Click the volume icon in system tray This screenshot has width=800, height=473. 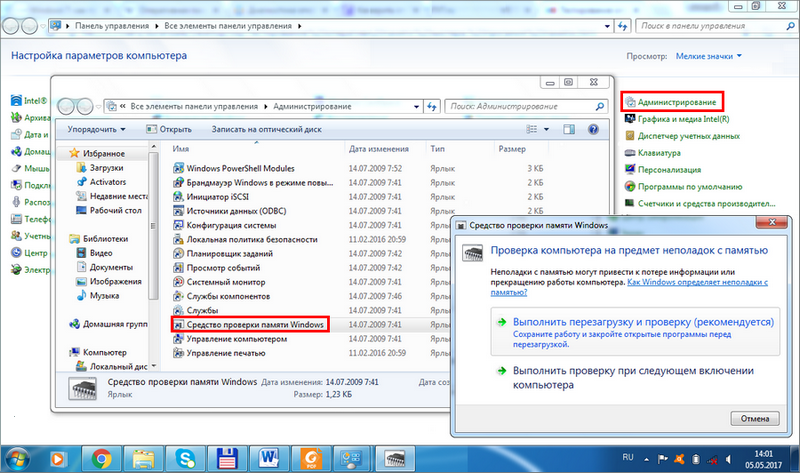click(728, 459)
